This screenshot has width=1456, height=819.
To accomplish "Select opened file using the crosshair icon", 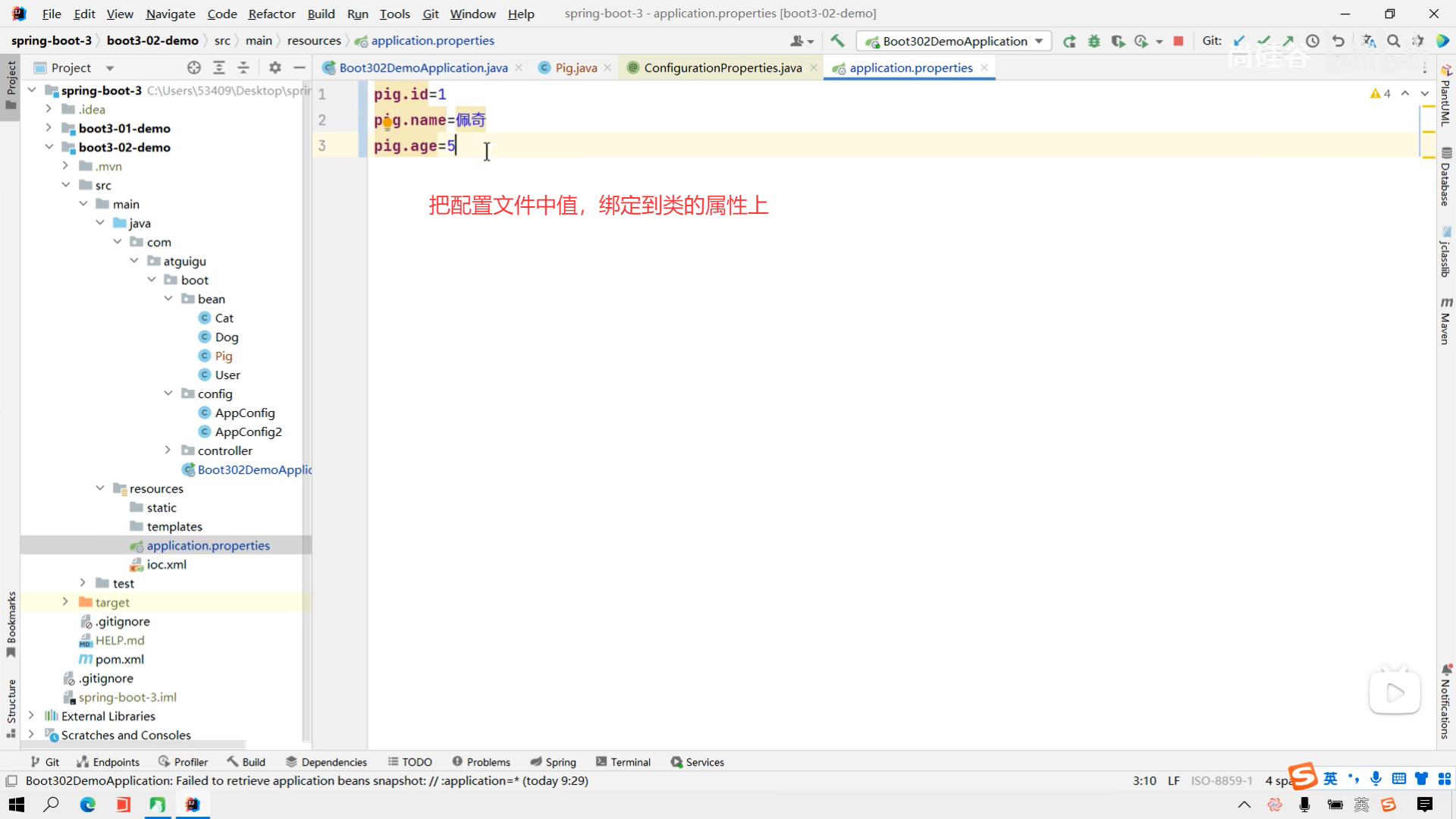I will (x=194, y=67).
